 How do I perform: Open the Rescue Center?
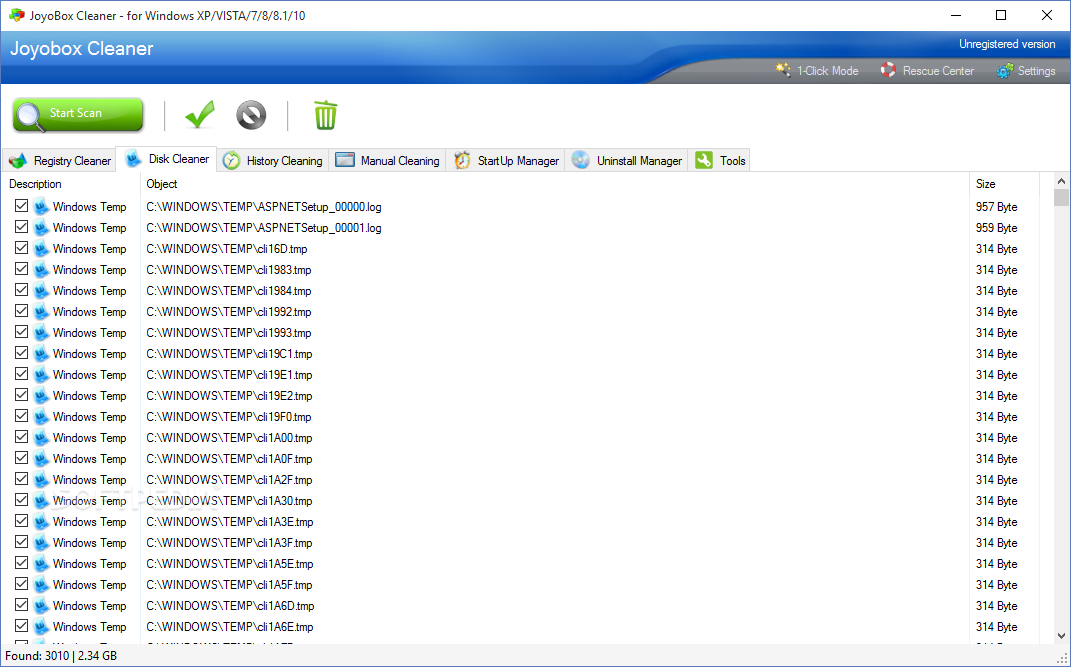pyautogui.click(x=927, y=70)
